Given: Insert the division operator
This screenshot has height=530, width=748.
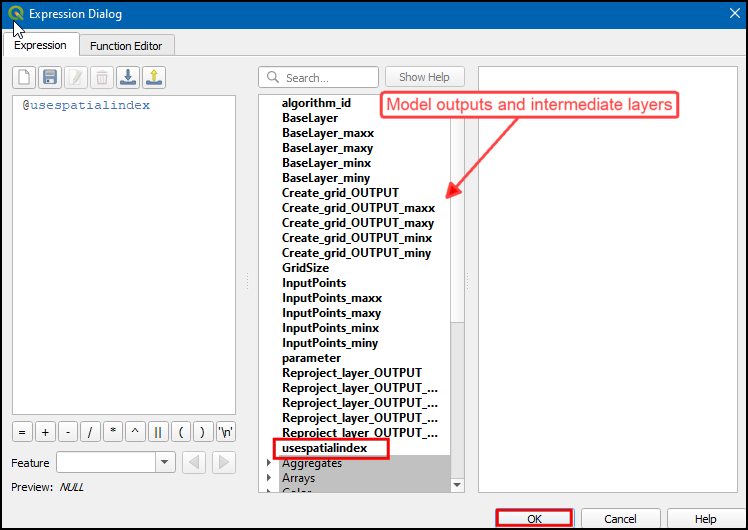Looking at the screenshot, I should (90, 432).
